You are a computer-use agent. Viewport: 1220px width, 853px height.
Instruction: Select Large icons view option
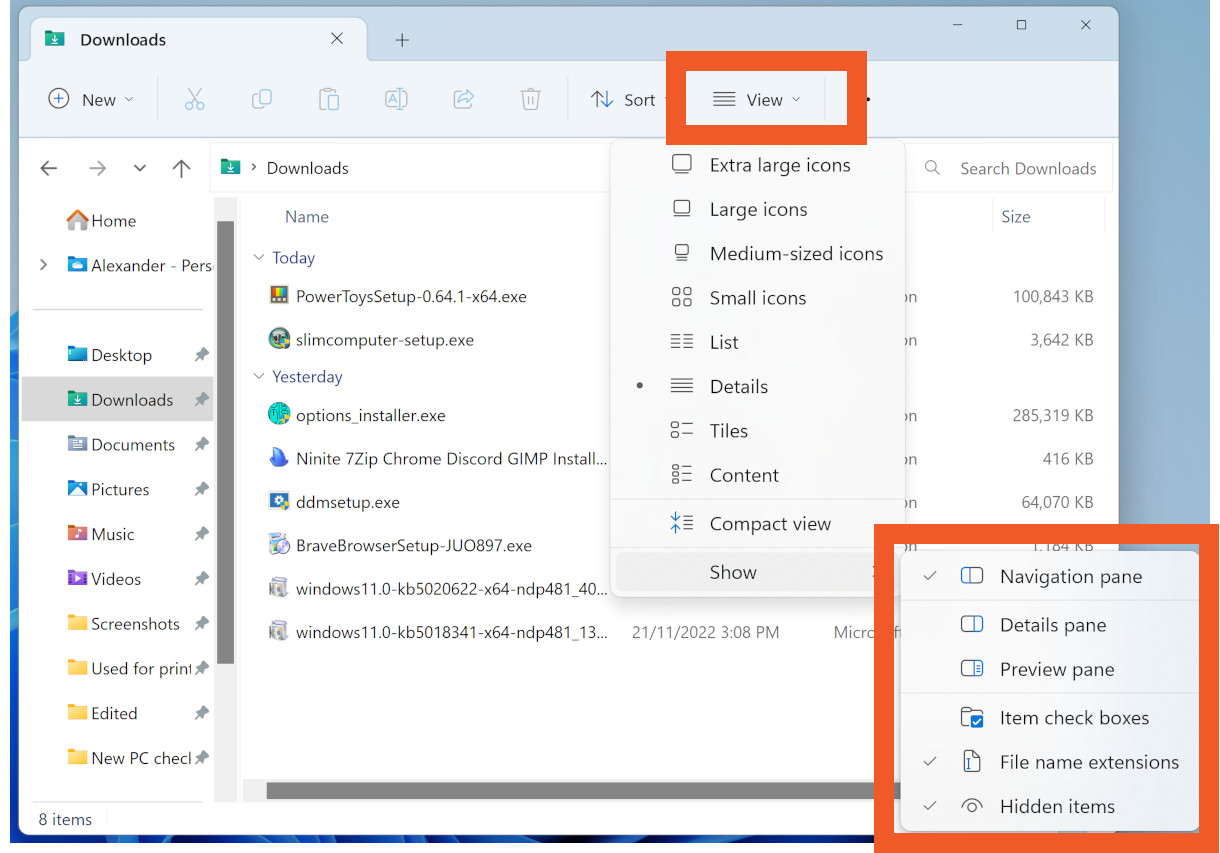pyautogui.click(x=758, y=210)
